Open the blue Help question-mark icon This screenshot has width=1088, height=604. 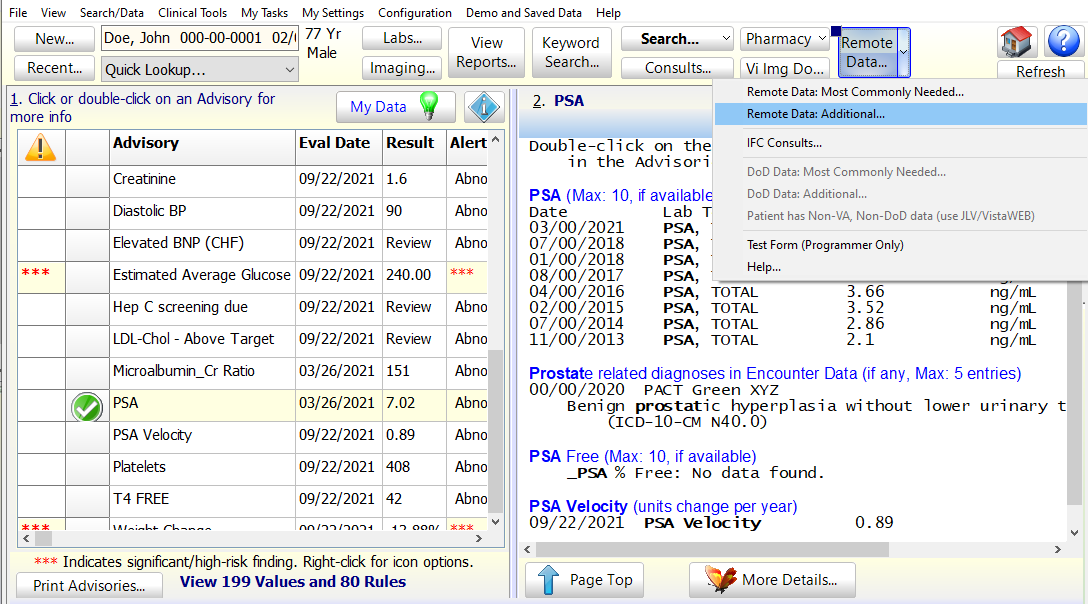tap(1063, 42)
